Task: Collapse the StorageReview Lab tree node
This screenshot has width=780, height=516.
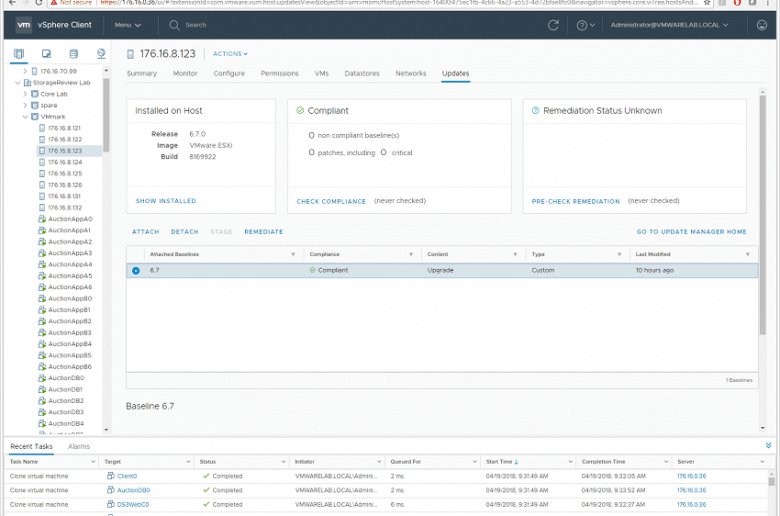Action: 17,83
